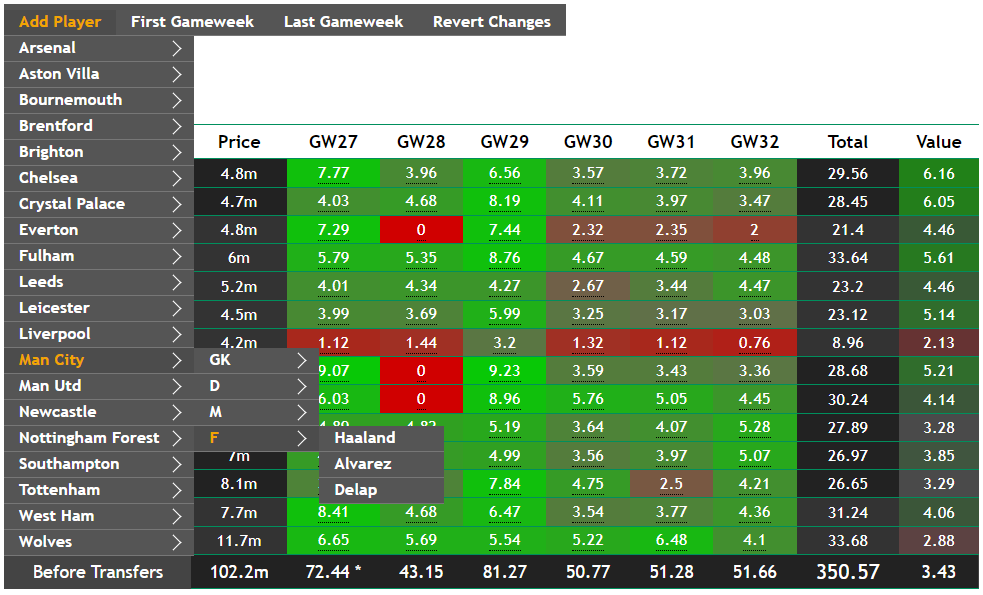This screenshot has width=983, height=595.
Task: Expand Chelsea submenu
Action: coord(99,178)
